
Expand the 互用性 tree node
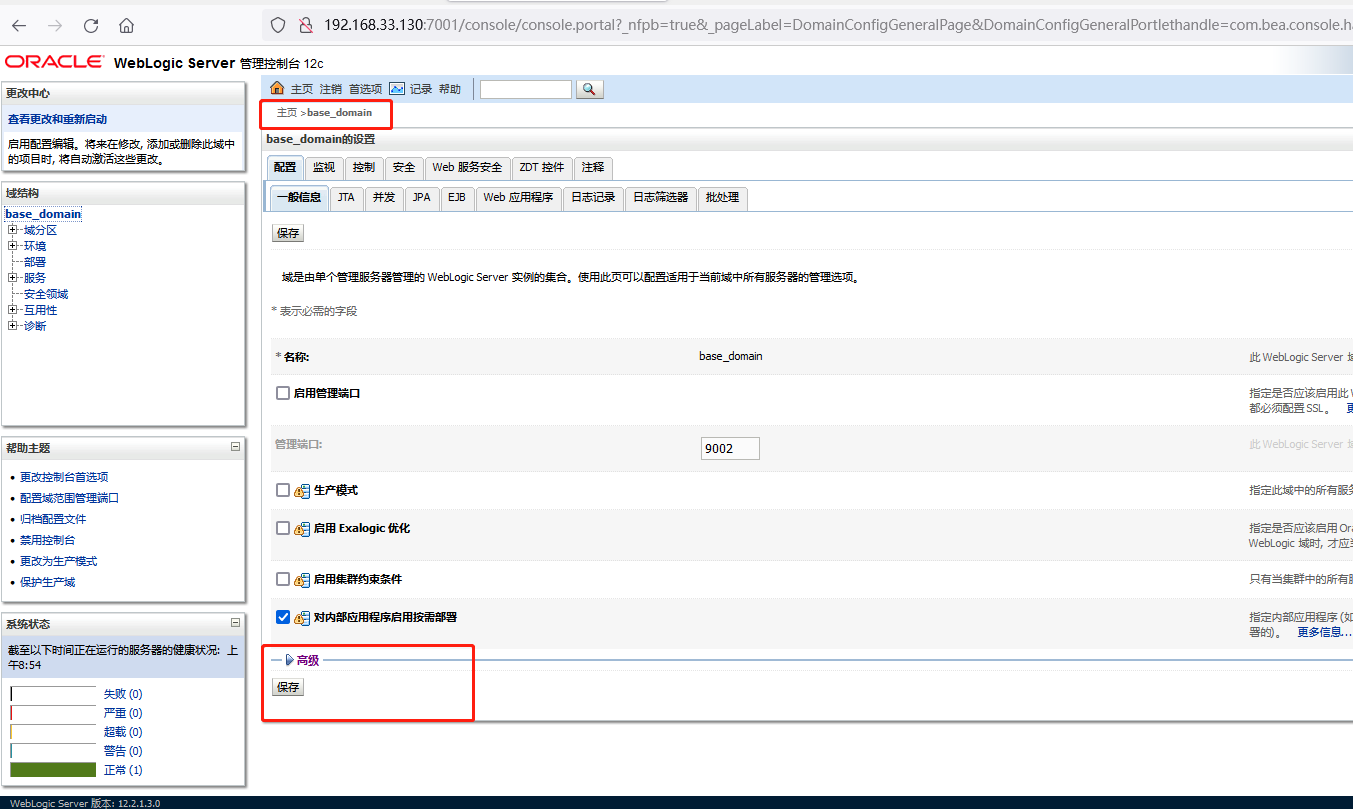click(x=12, y=310)
